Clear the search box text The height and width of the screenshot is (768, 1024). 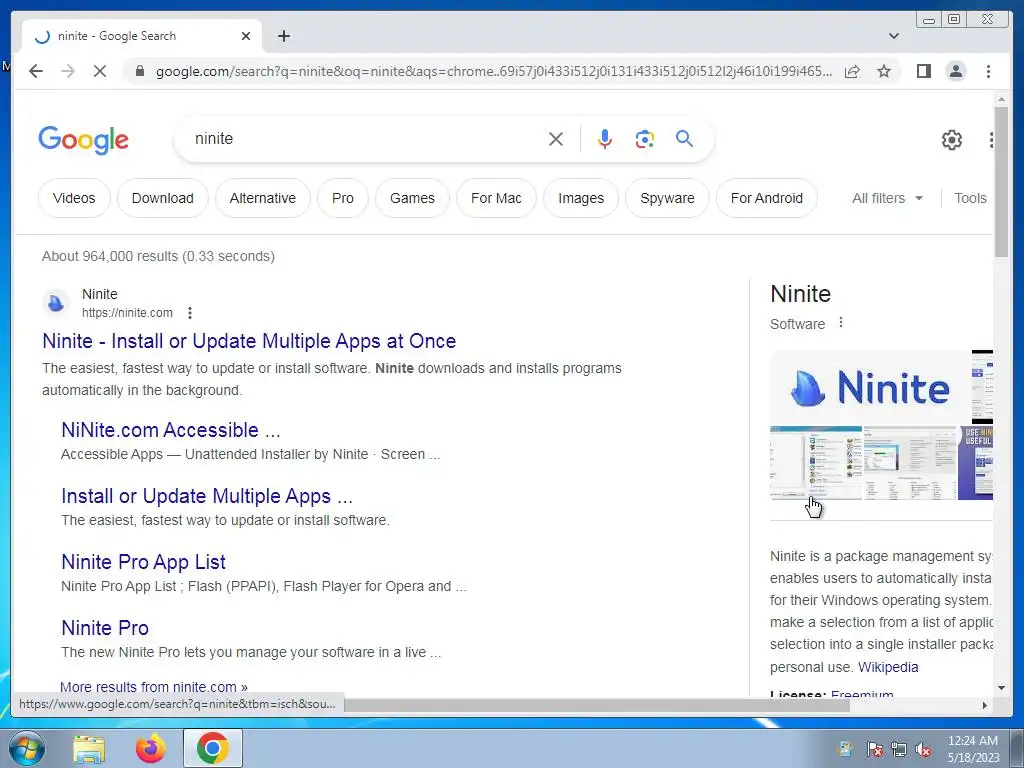556,139
